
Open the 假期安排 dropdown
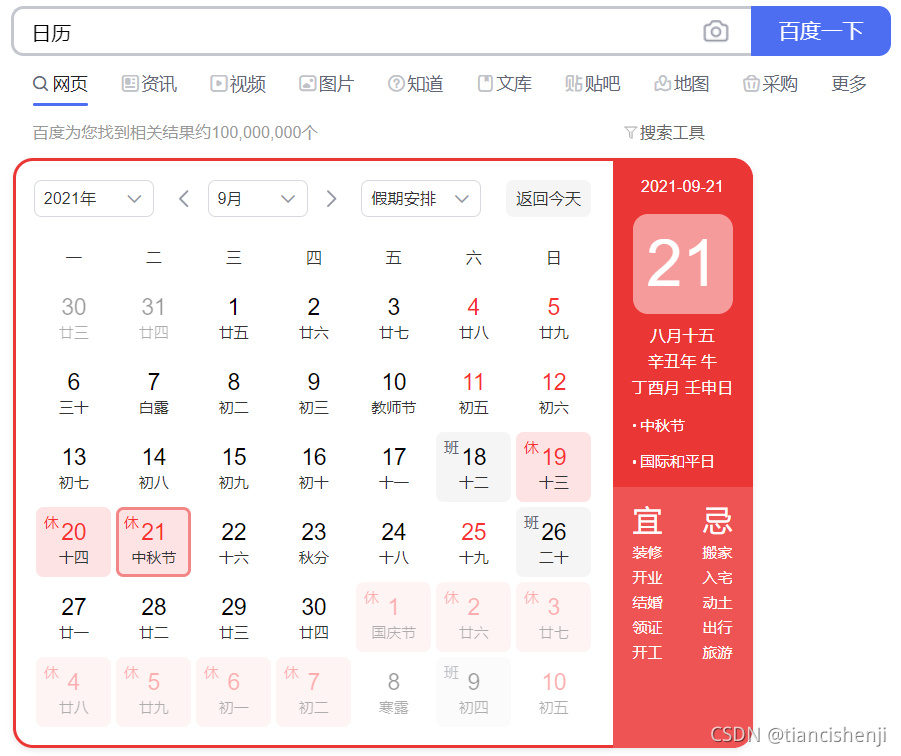(421, 199)
